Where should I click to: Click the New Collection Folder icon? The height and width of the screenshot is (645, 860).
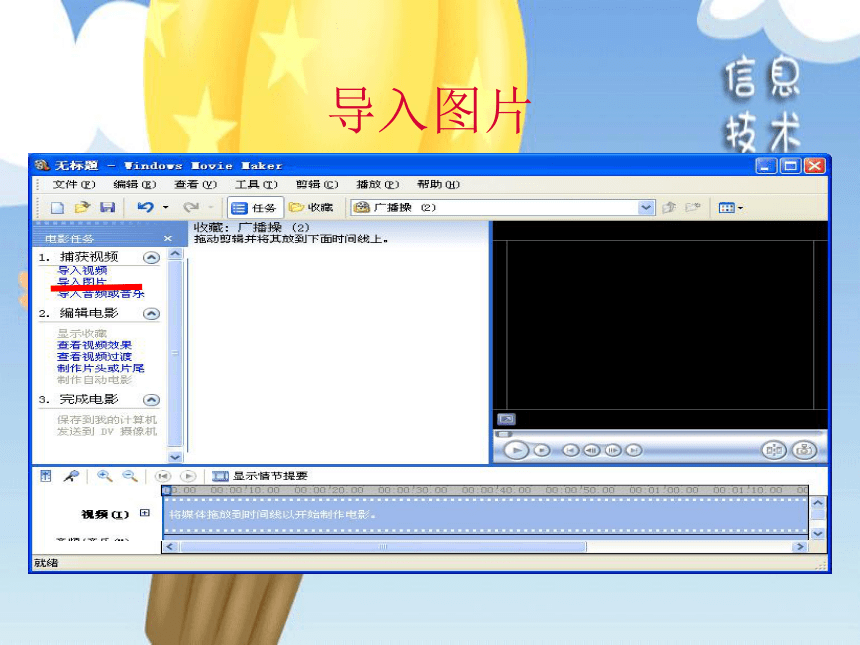point(693,207)
